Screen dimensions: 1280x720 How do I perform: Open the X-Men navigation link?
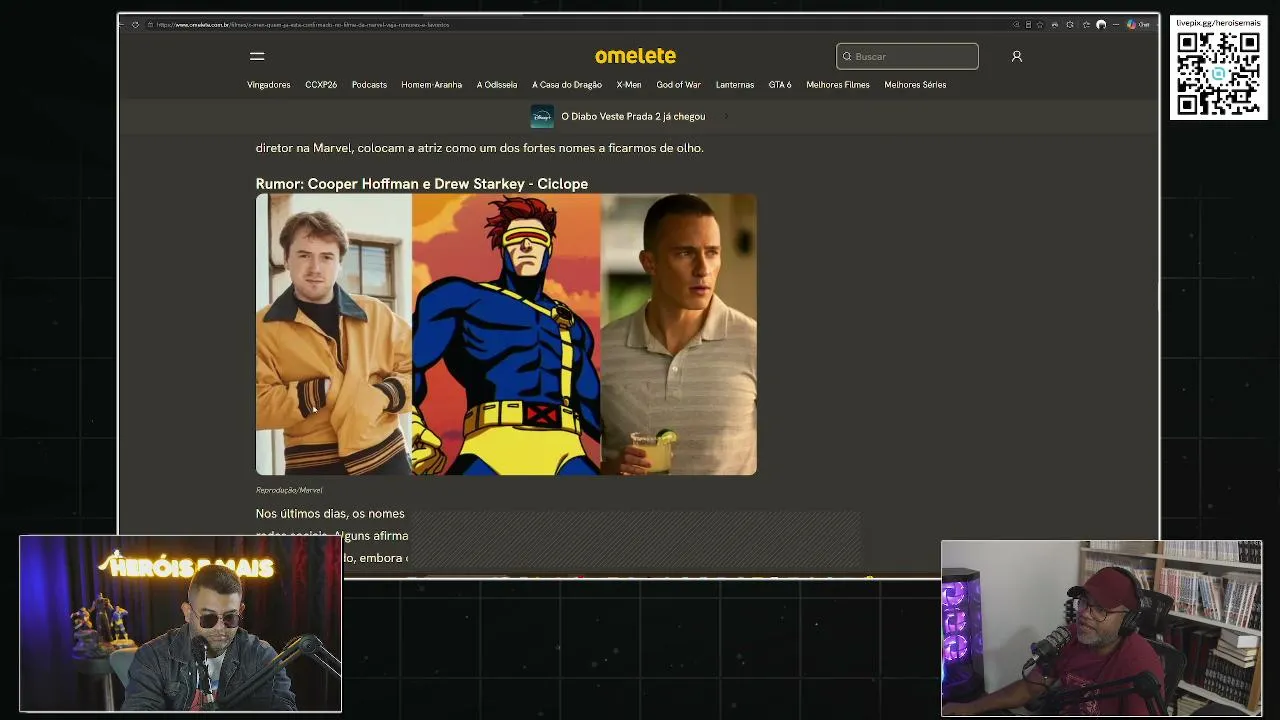[629, 85]
